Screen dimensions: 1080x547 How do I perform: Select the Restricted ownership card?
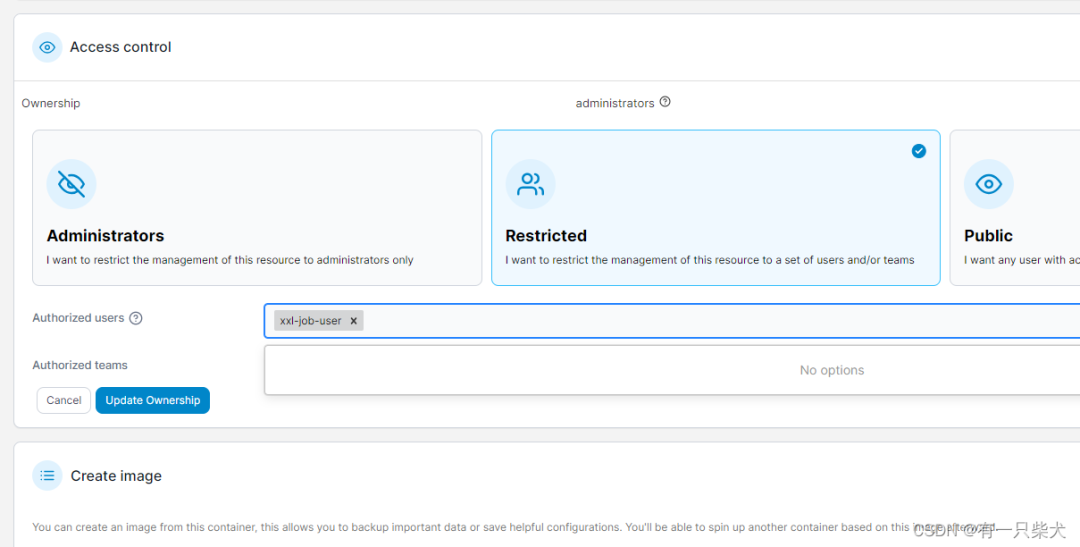[x=716, y=207]
